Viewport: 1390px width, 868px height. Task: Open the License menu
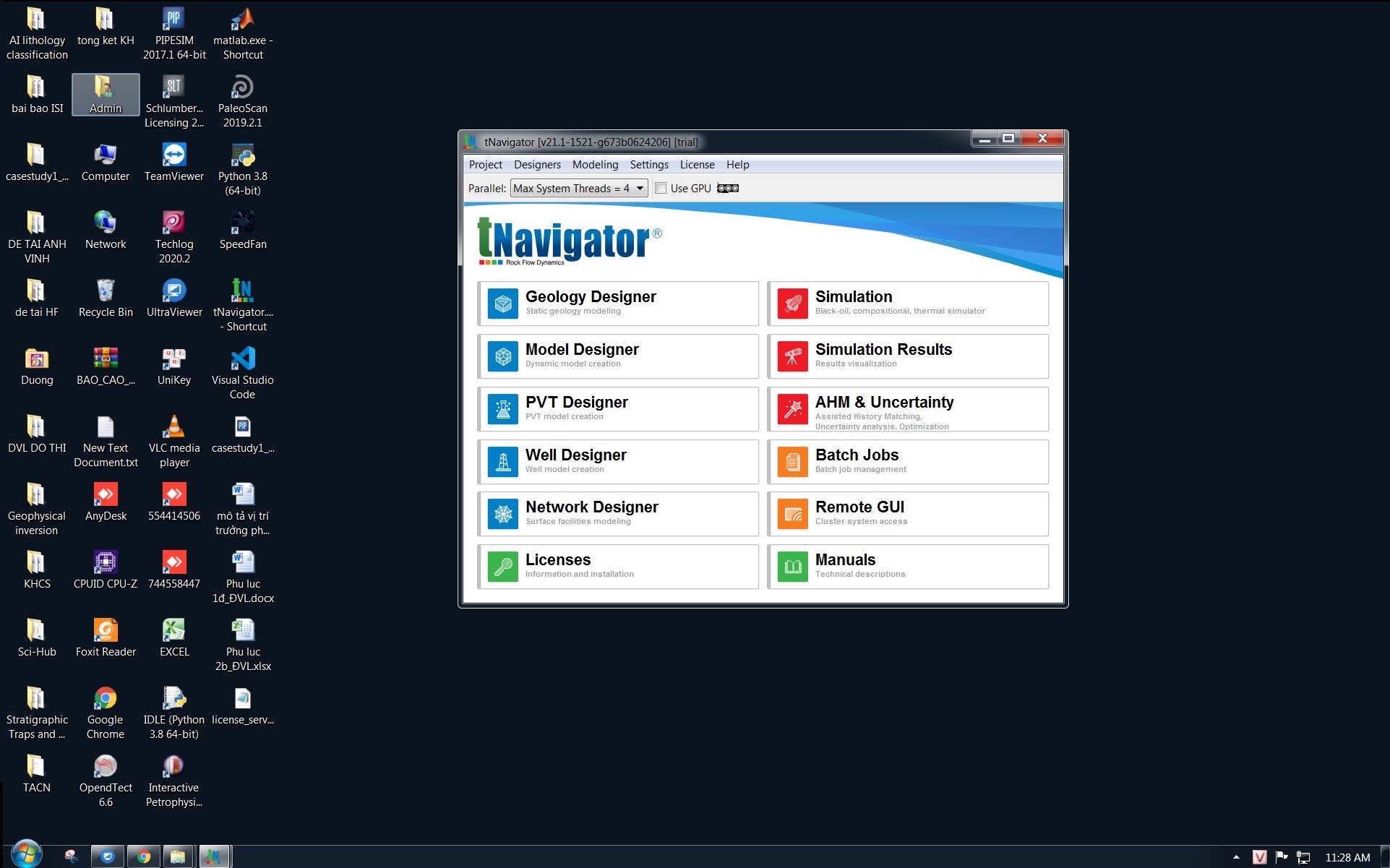(x=698, y=165)
